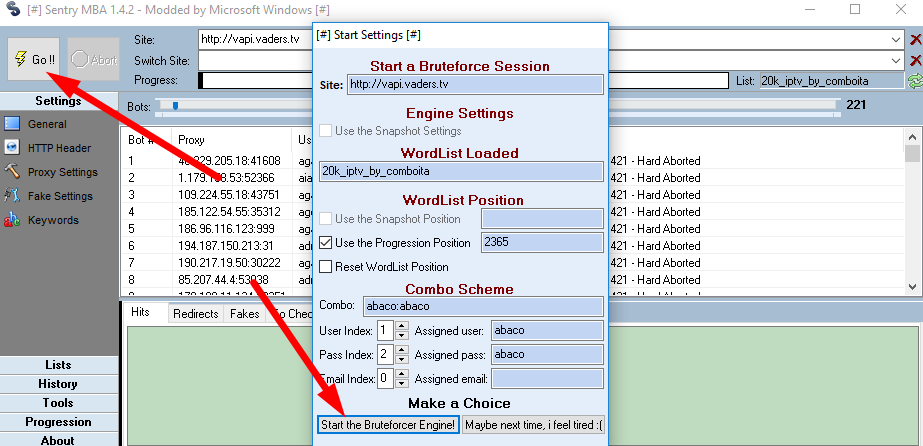This screenshot has width=923, height=446.
Task: Click the empty Snapshot Position field
Action: click(542, 219)
